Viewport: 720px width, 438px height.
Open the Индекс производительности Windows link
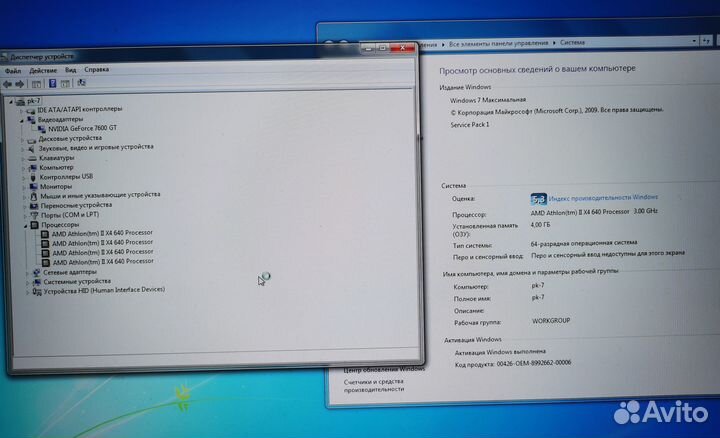tap(604, 198)
